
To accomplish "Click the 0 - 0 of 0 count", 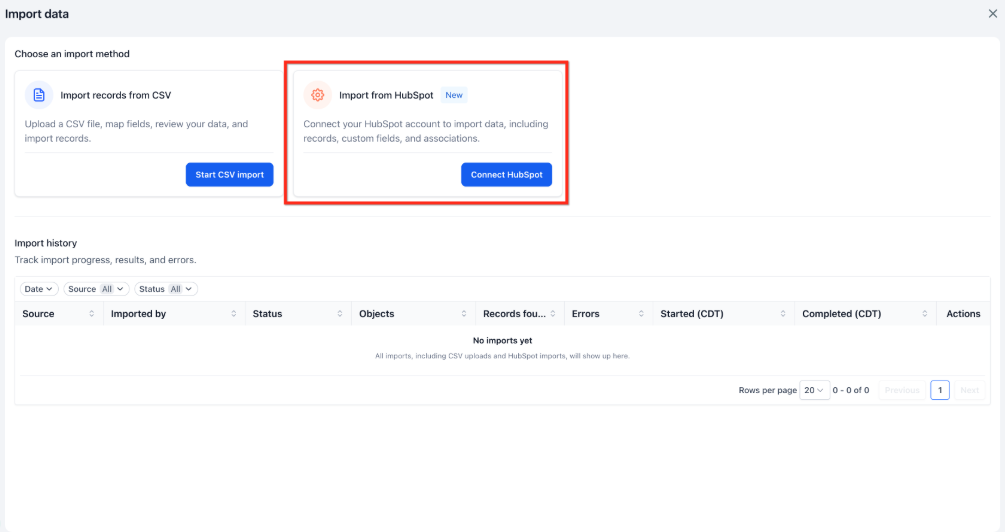I will [851, 390].
